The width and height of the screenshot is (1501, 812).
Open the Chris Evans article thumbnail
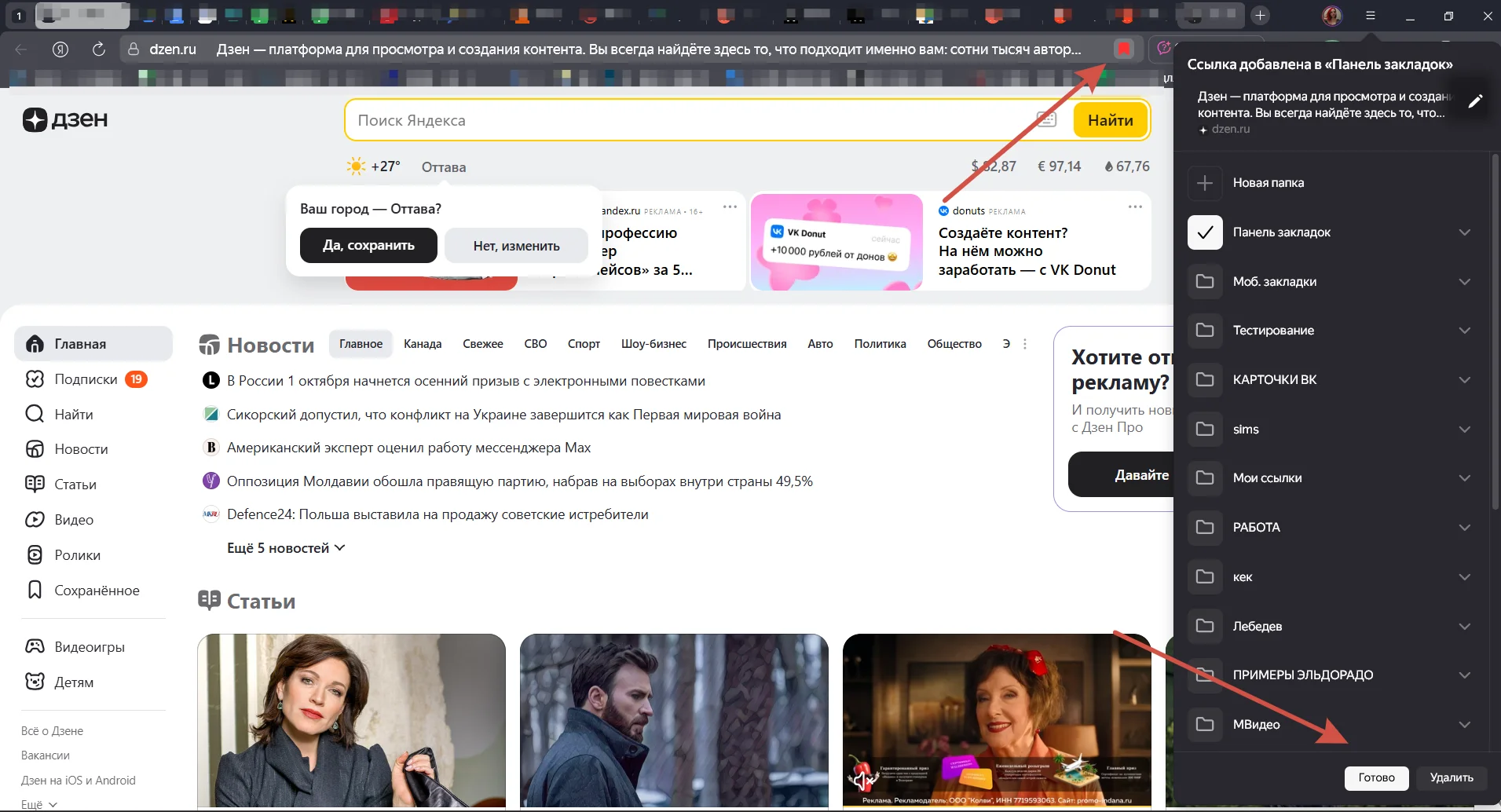click(x=674, y=720)
